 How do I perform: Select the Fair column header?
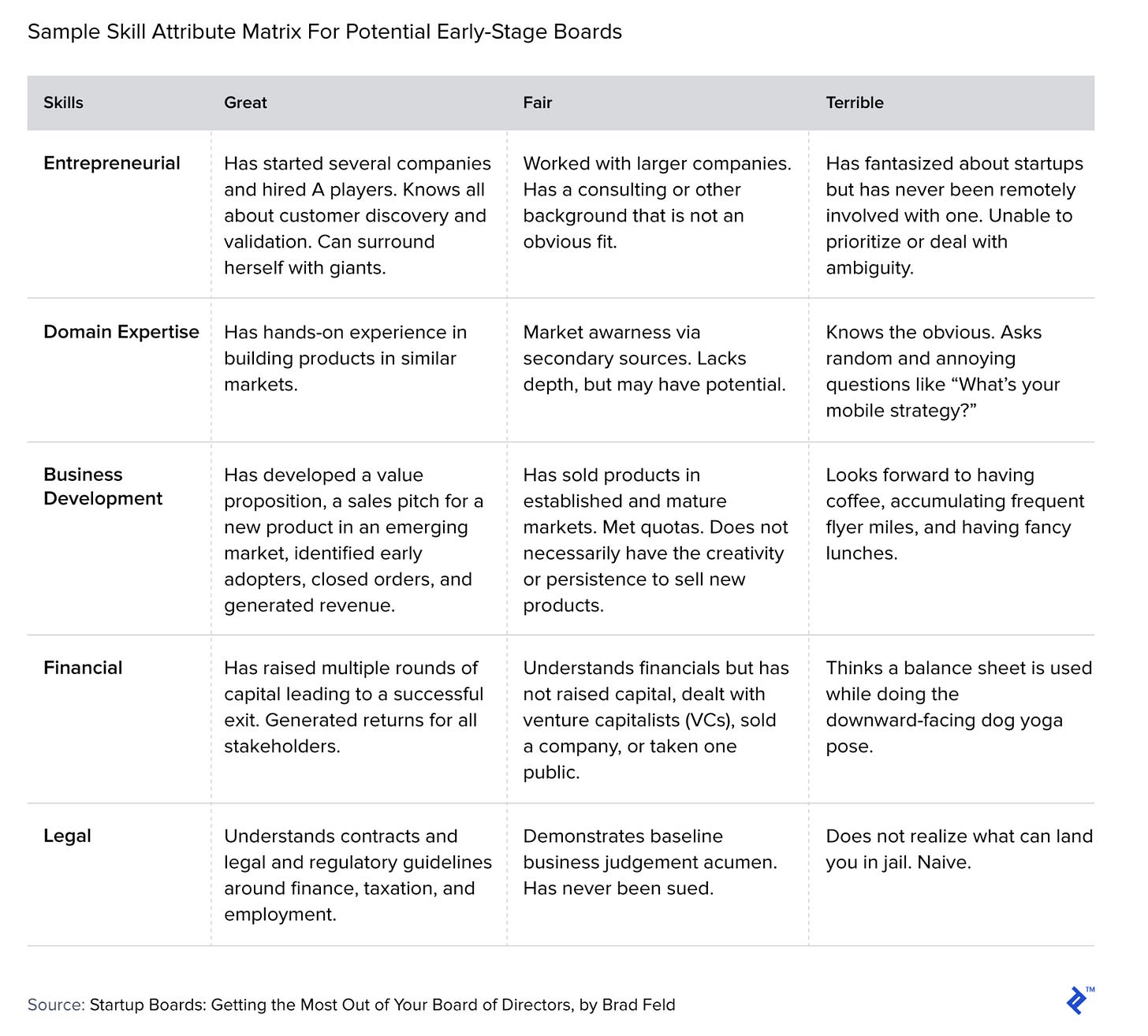(x=537, y=102)
